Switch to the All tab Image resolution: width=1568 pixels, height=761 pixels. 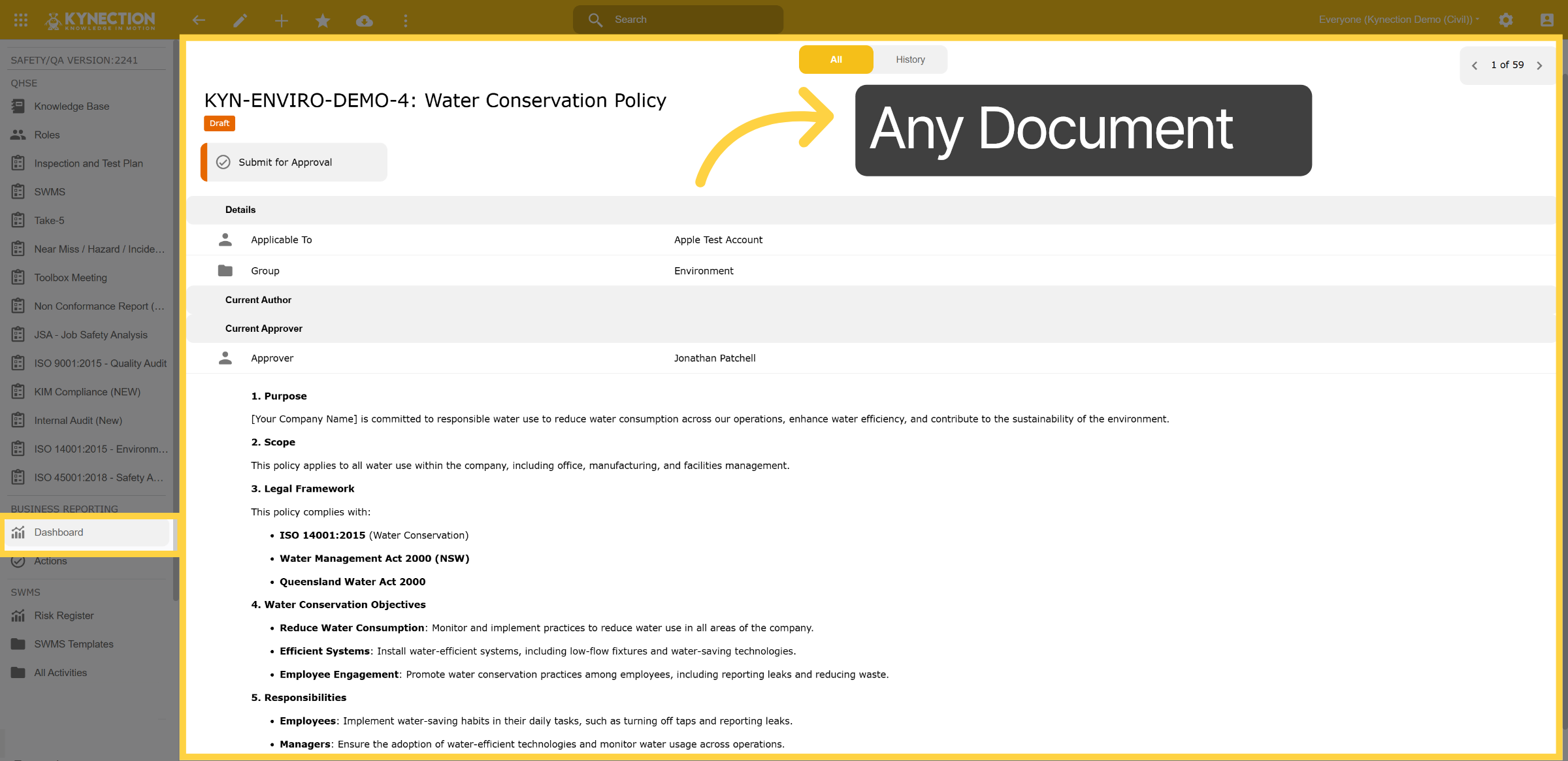(836, 59)
